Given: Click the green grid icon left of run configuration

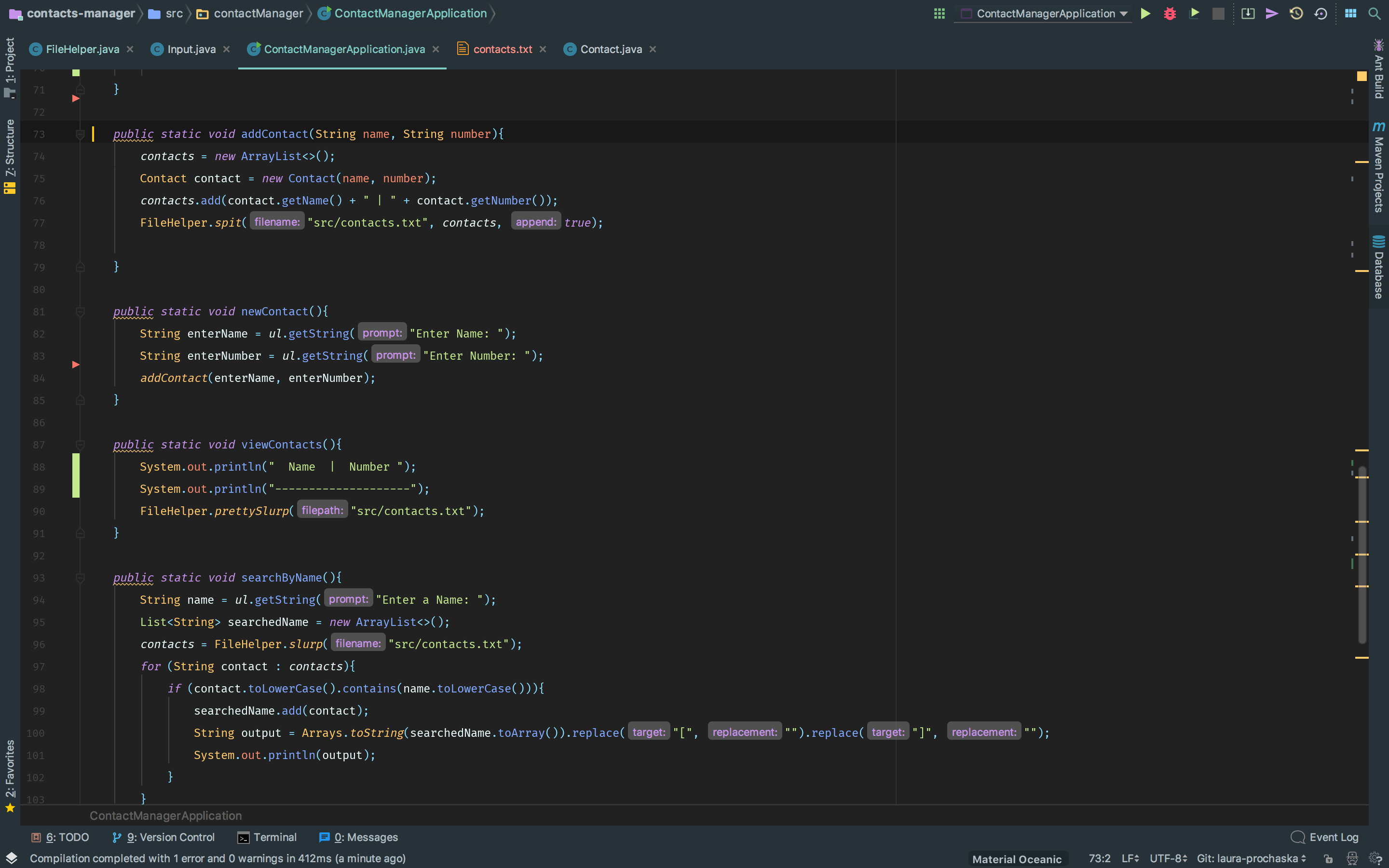Looking at the screenshot, I should point(939,14).
